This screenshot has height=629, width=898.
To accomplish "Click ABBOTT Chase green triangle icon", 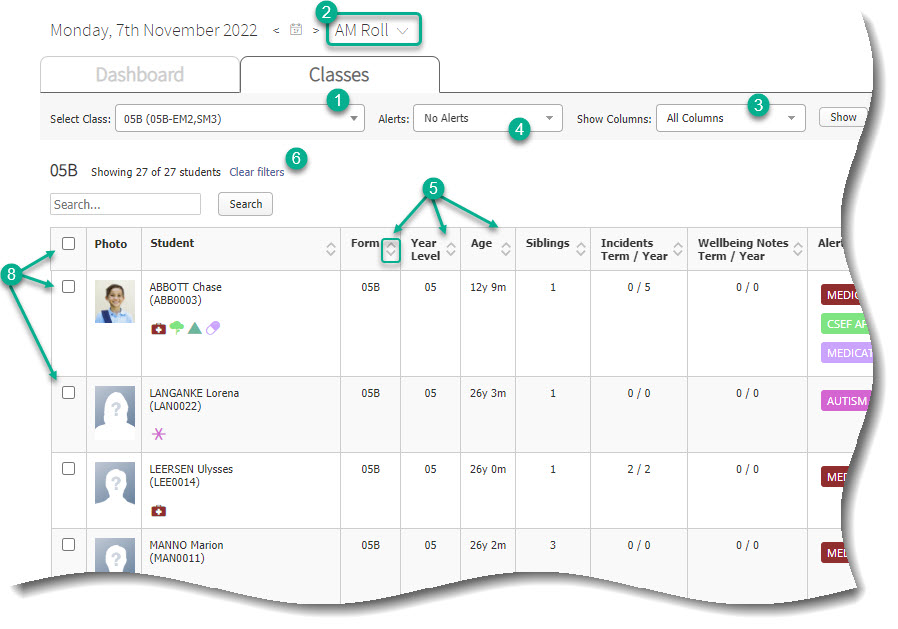I will click(x=195, y=328).
